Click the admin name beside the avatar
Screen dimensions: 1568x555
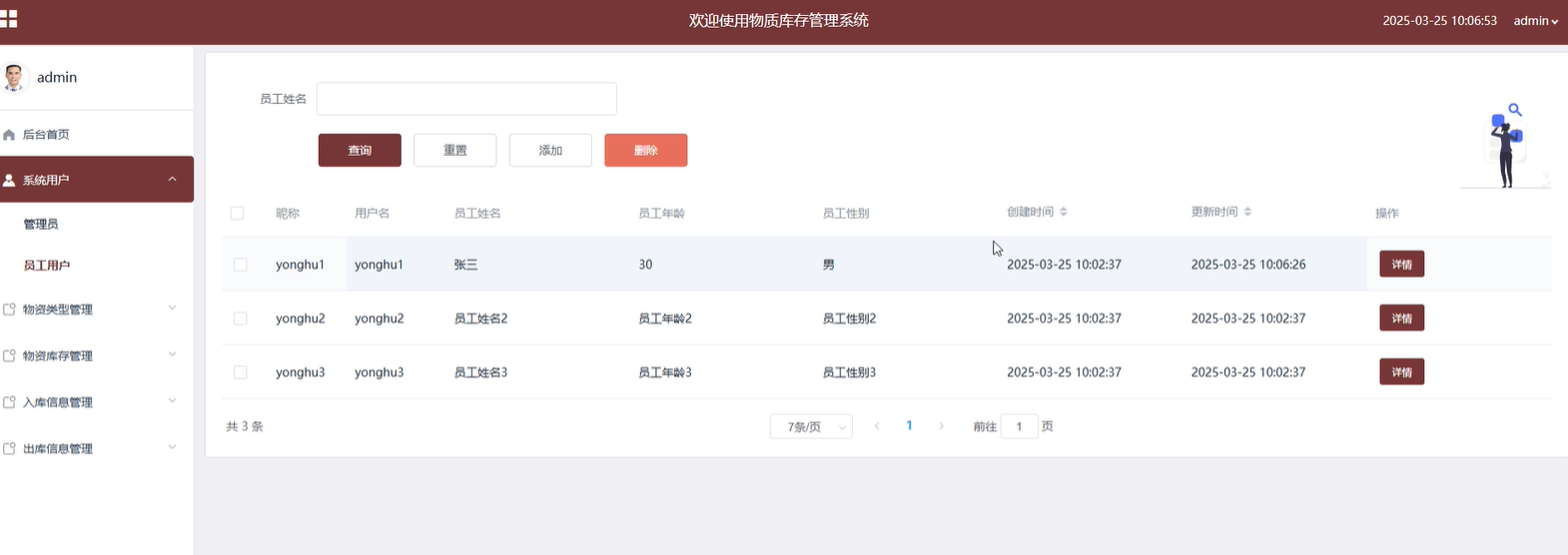tap(57, 77)
